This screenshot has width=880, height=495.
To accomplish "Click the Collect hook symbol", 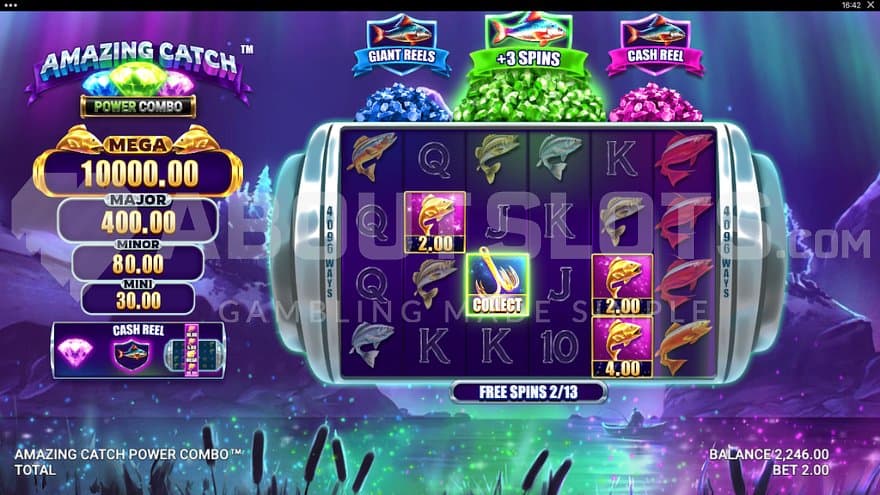I will [497, 285].
